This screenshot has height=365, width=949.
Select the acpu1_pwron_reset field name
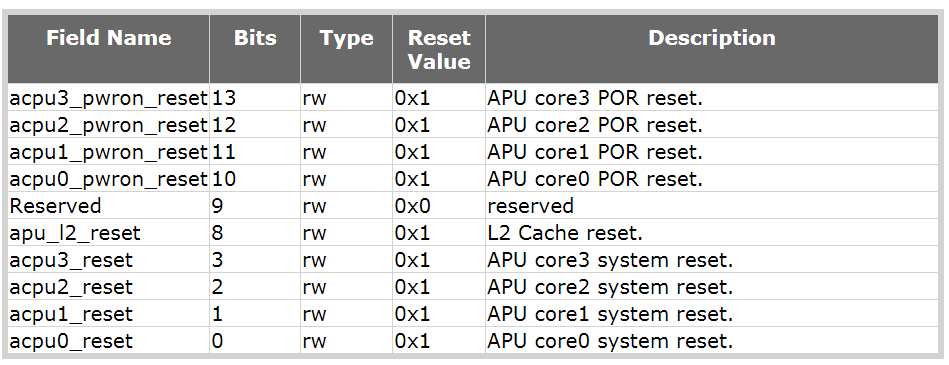(x=108, y=152)
